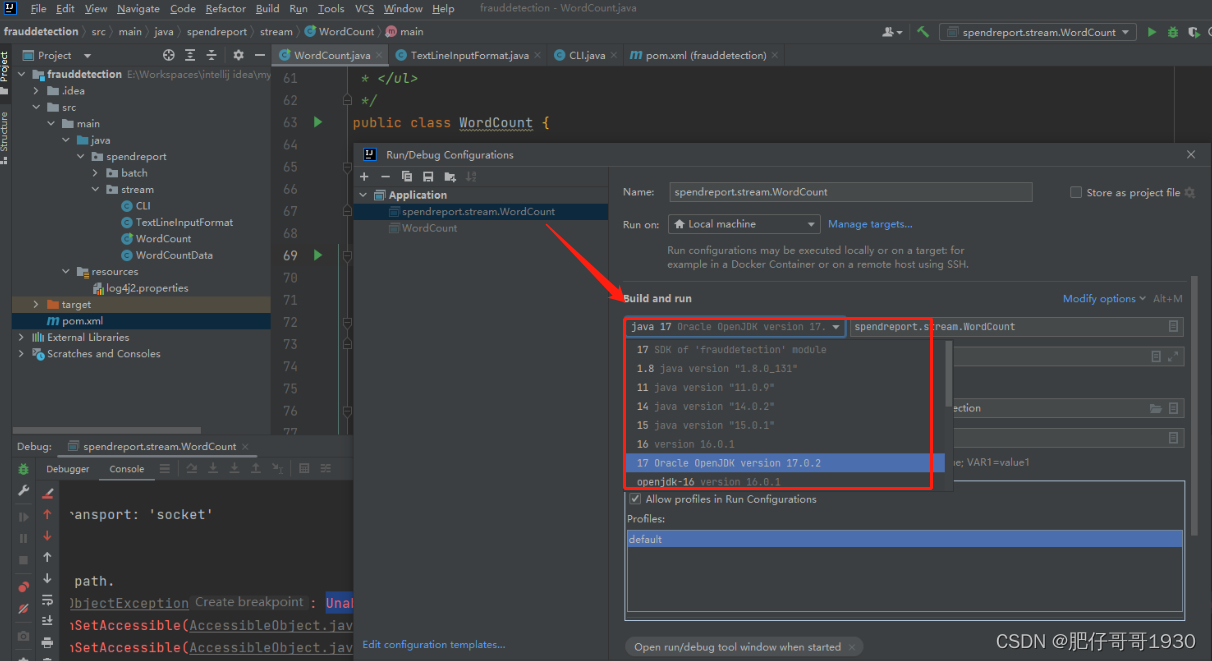The image size is (1212, 661).
Task: Click Manage targets link
Action: tap(870, 224)
